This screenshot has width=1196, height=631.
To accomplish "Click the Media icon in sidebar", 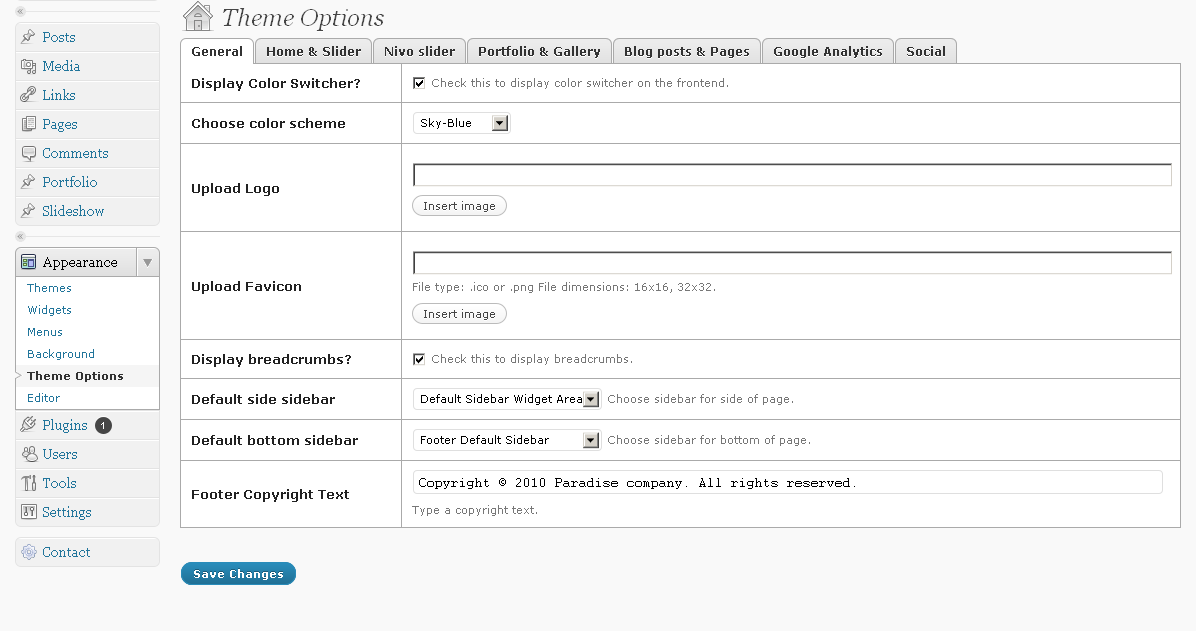I will pos(28,66).
